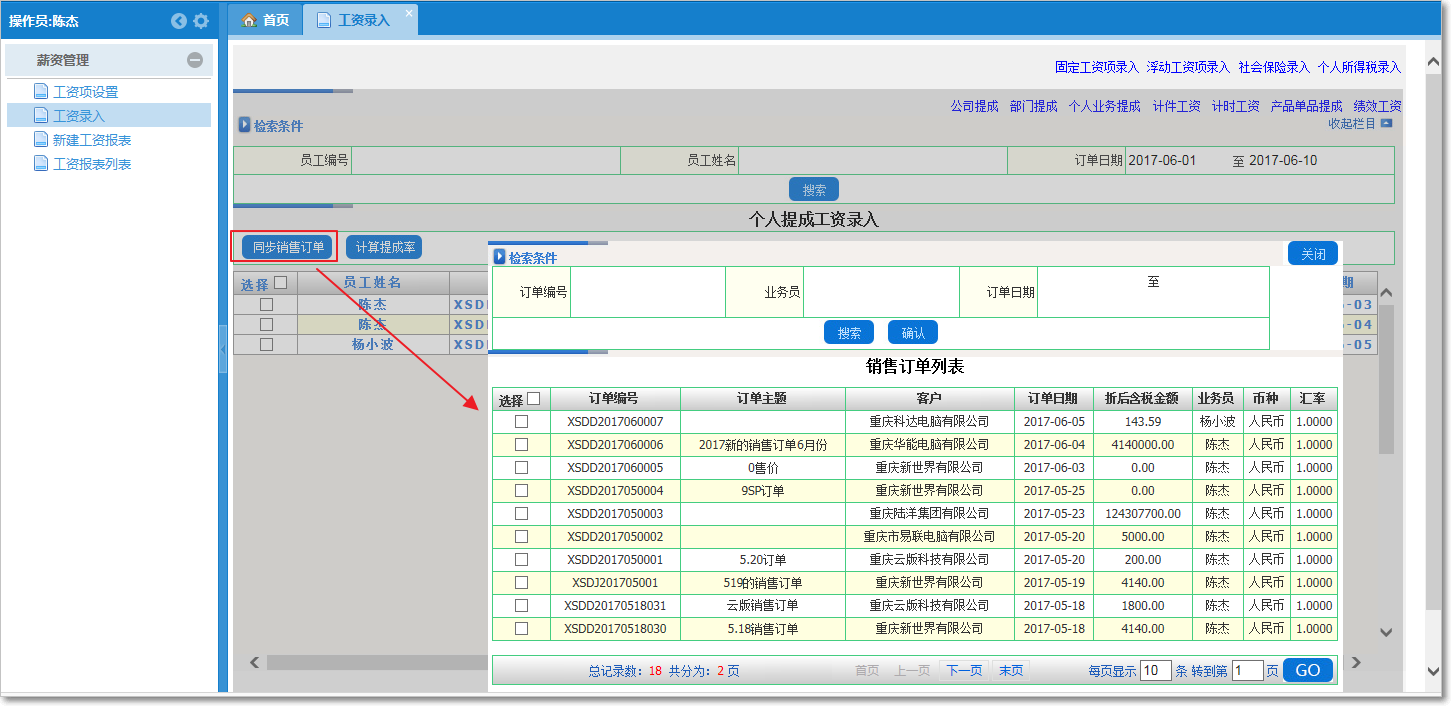Click the document icon next to 工资项设置
Image resolution: width=1451 pixels, height=706 pixels.
39,90
